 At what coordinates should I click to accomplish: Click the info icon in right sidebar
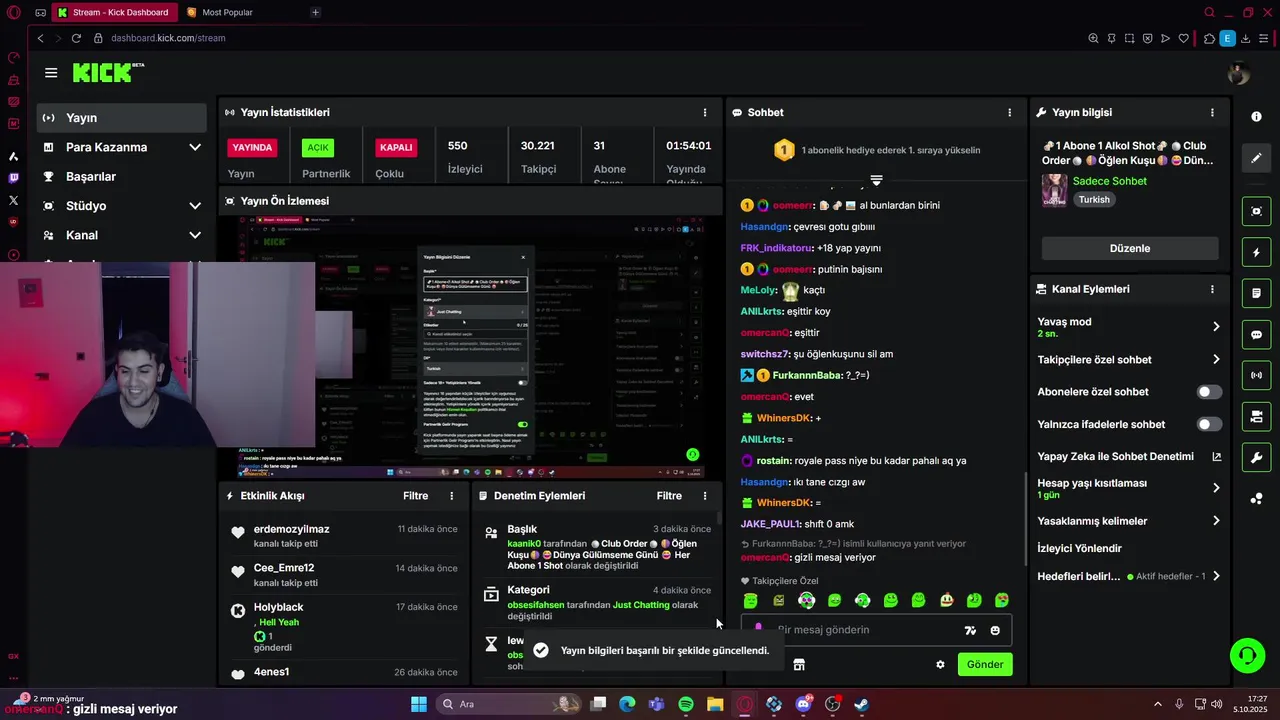[x=1257, y=117]
